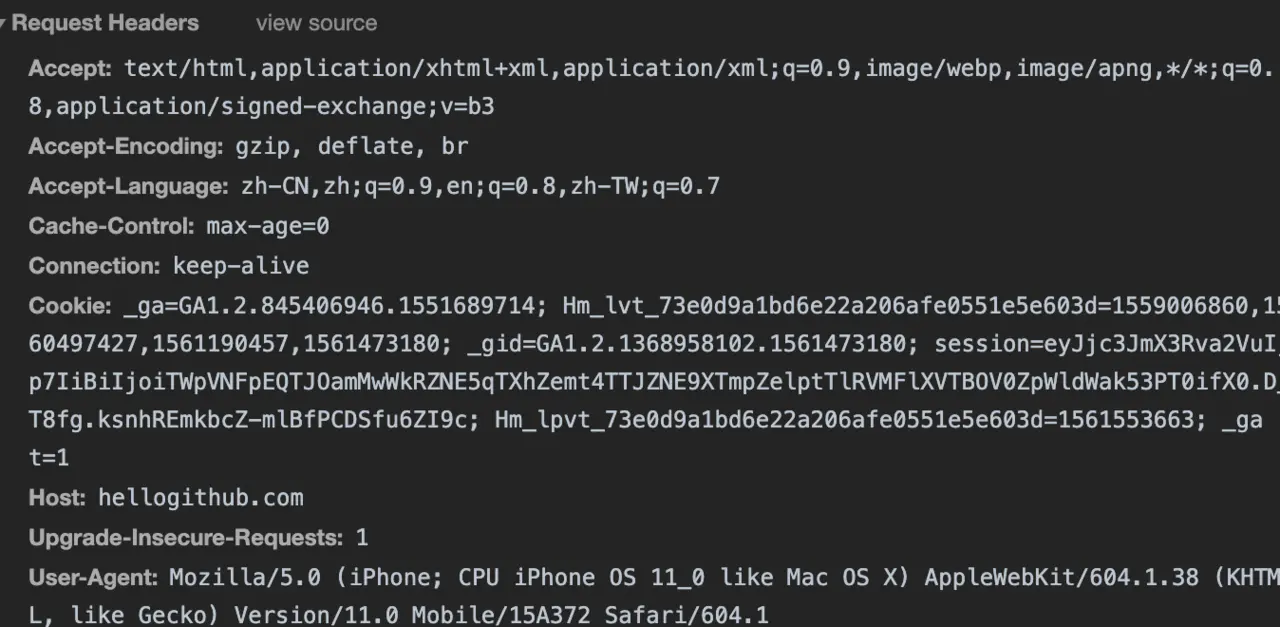Select the Cookie header label
Viewport: 1280px width, 627px height.
click(70, 306)
